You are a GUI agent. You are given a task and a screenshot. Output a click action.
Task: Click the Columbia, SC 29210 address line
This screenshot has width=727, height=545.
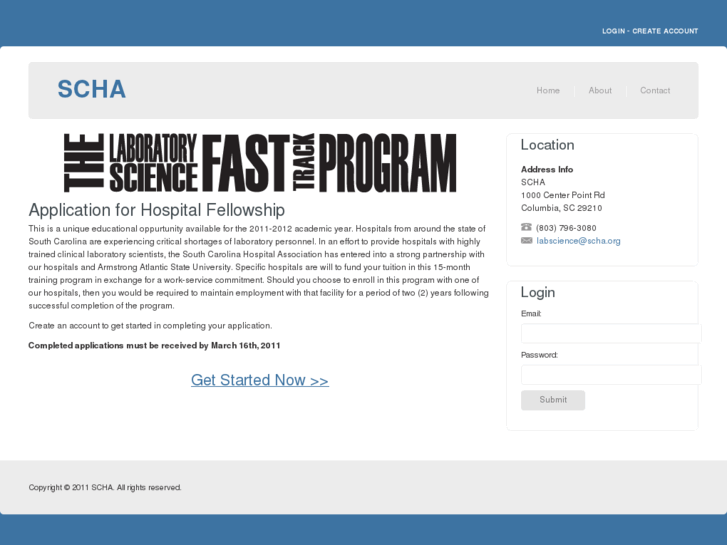tap(561, 208)
